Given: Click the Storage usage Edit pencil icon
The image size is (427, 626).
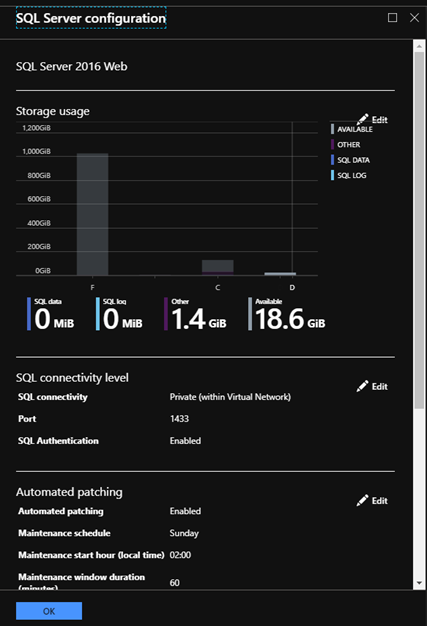Looking at the screenshot, I should coord(362,119).
